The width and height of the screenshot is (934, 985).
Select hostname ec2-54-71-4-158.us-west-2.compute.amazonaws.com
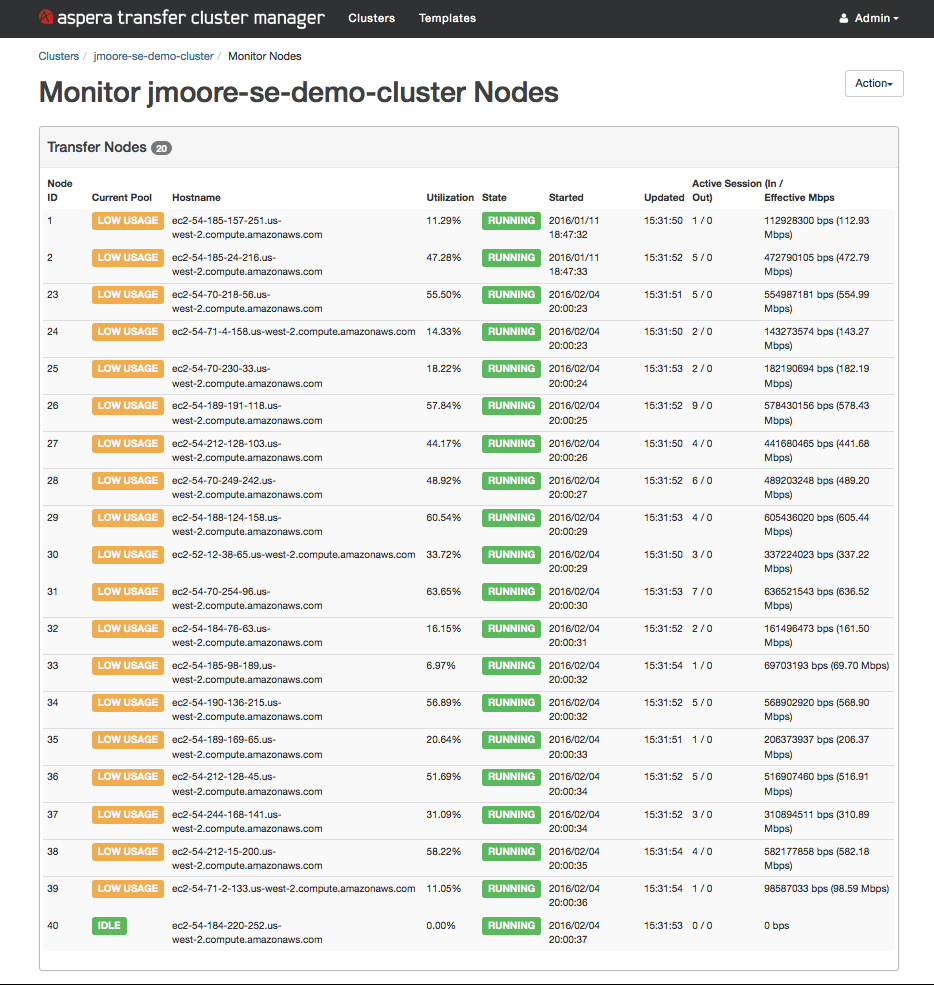pos(293,332)
